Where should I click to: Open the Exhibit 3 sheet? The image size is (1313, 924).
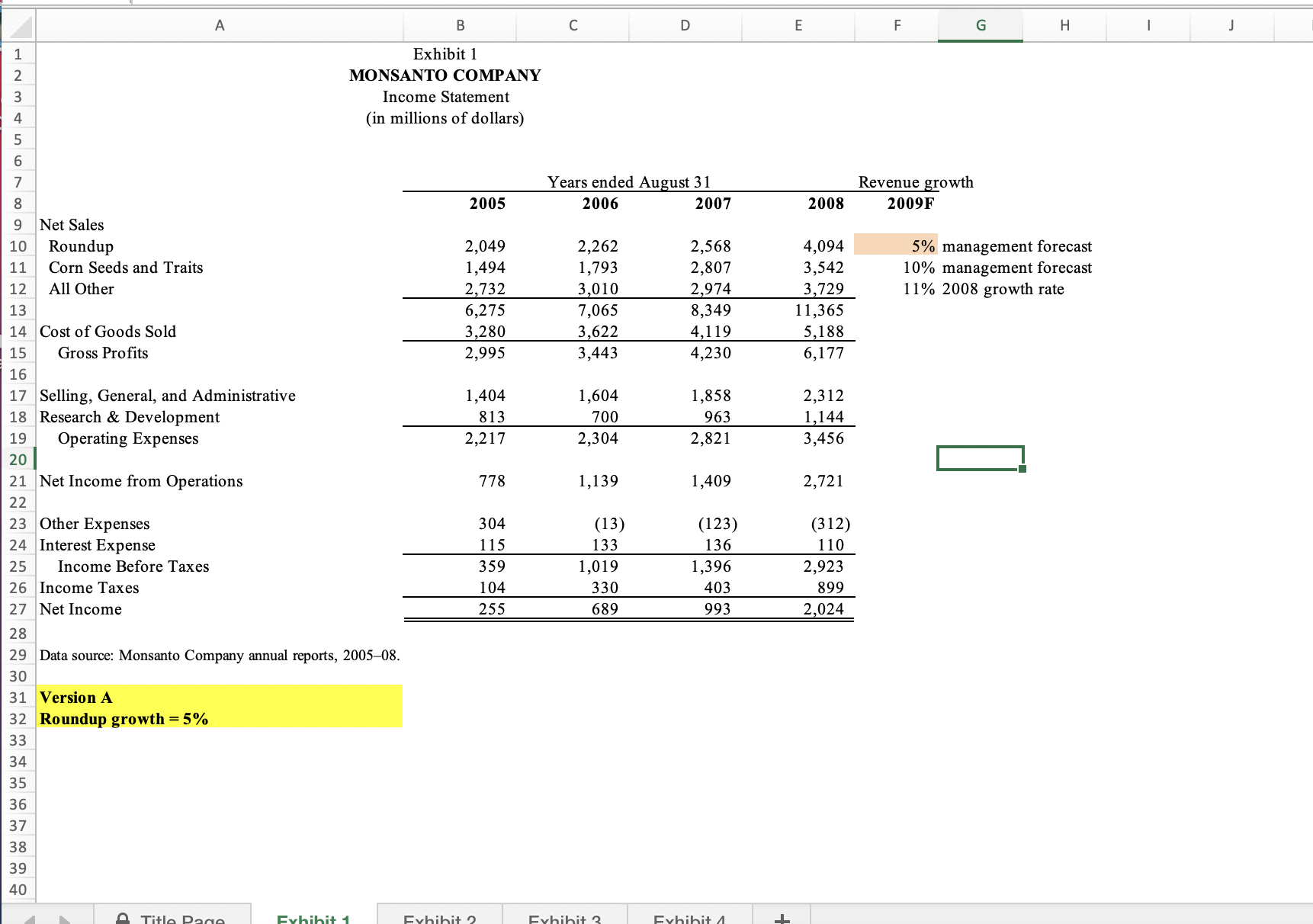[x=566, y=919]
